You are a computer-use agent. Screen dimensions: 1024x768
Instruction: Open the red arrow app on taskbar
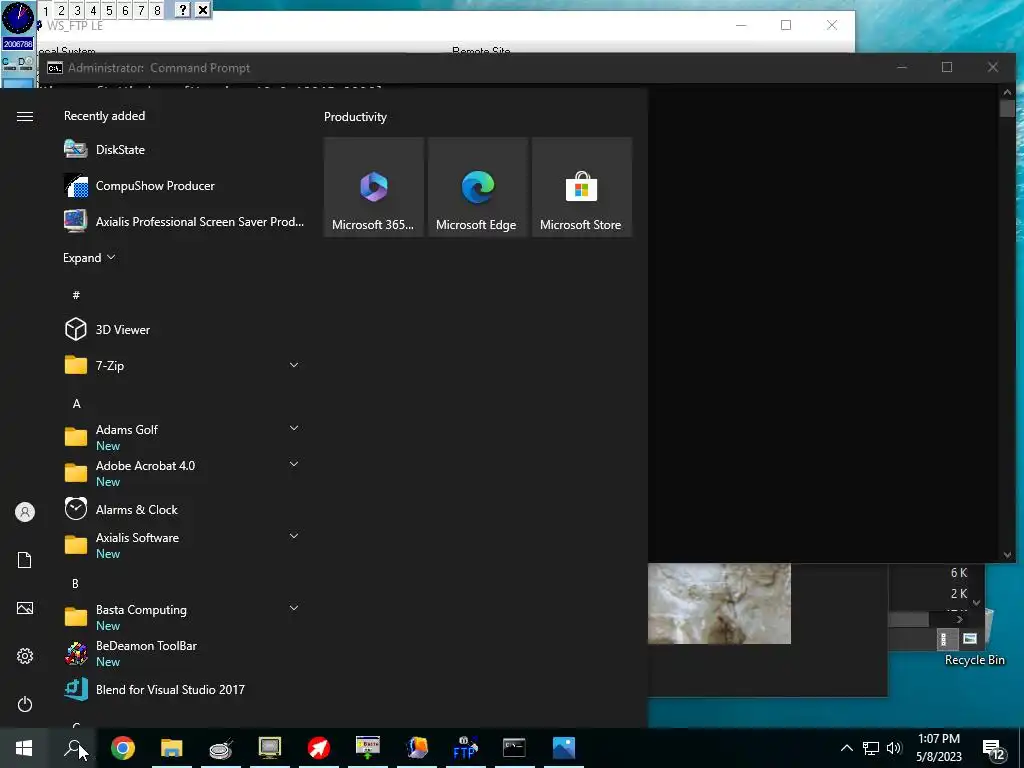319,748
